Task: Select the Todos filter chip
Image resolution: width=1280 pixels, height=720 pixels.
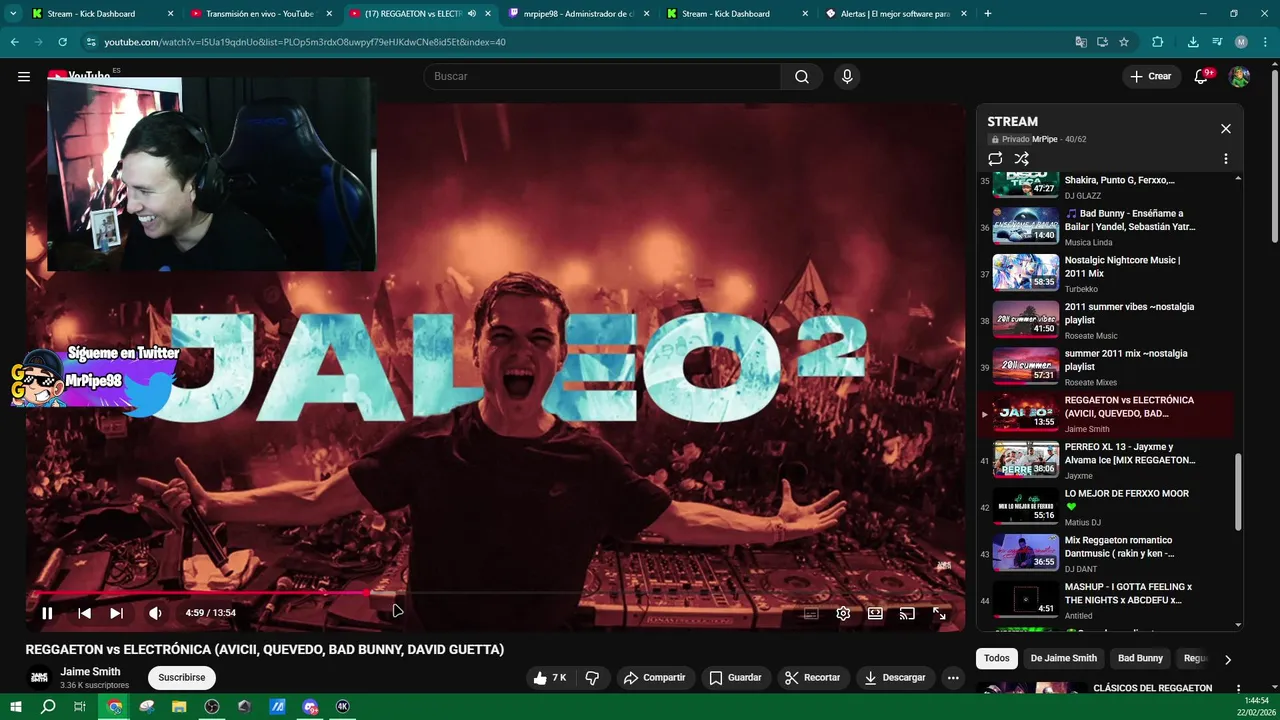Action: tap(997, 658)
